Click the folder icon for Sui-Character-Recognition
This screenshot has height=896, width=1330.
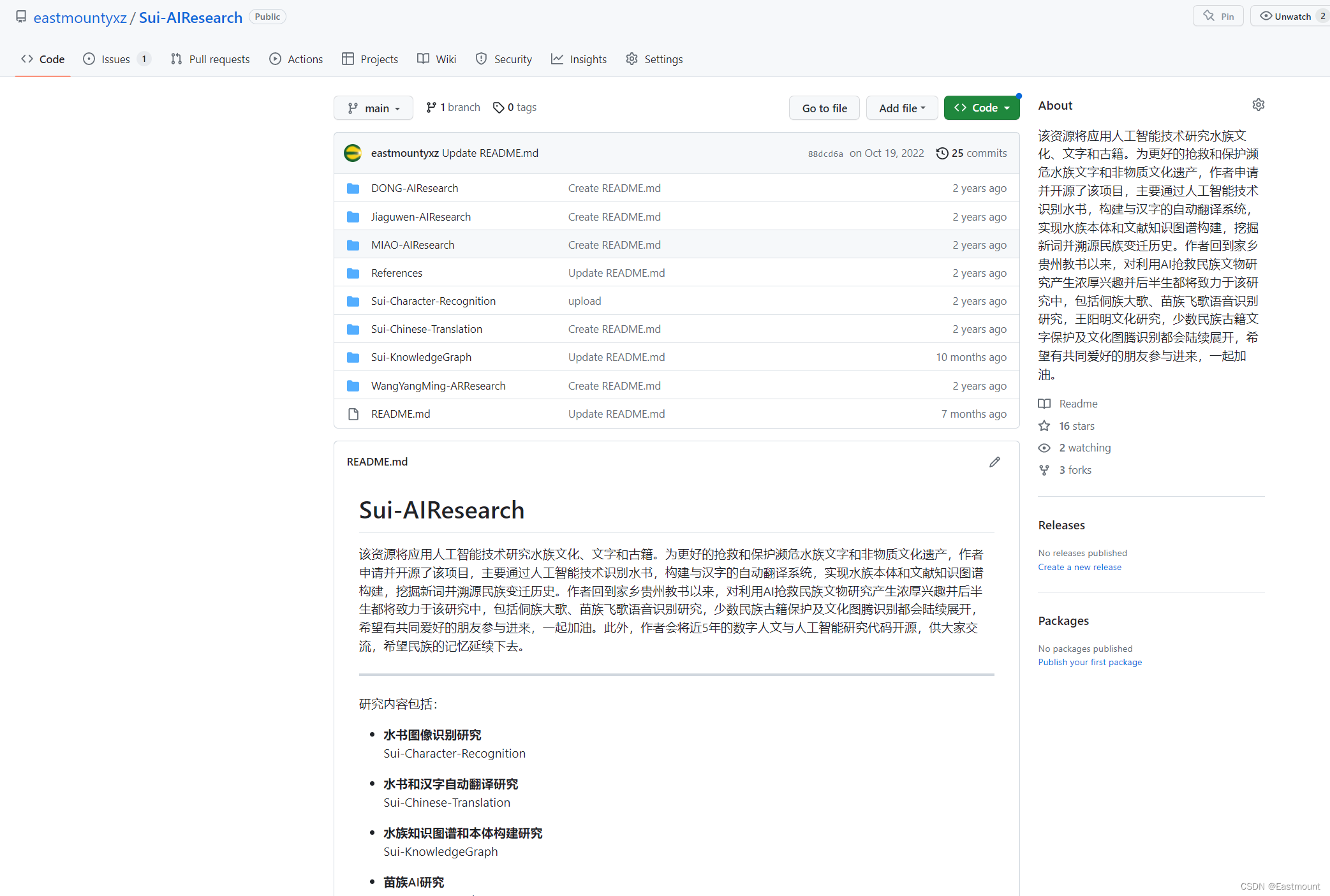tap(353, 301)
